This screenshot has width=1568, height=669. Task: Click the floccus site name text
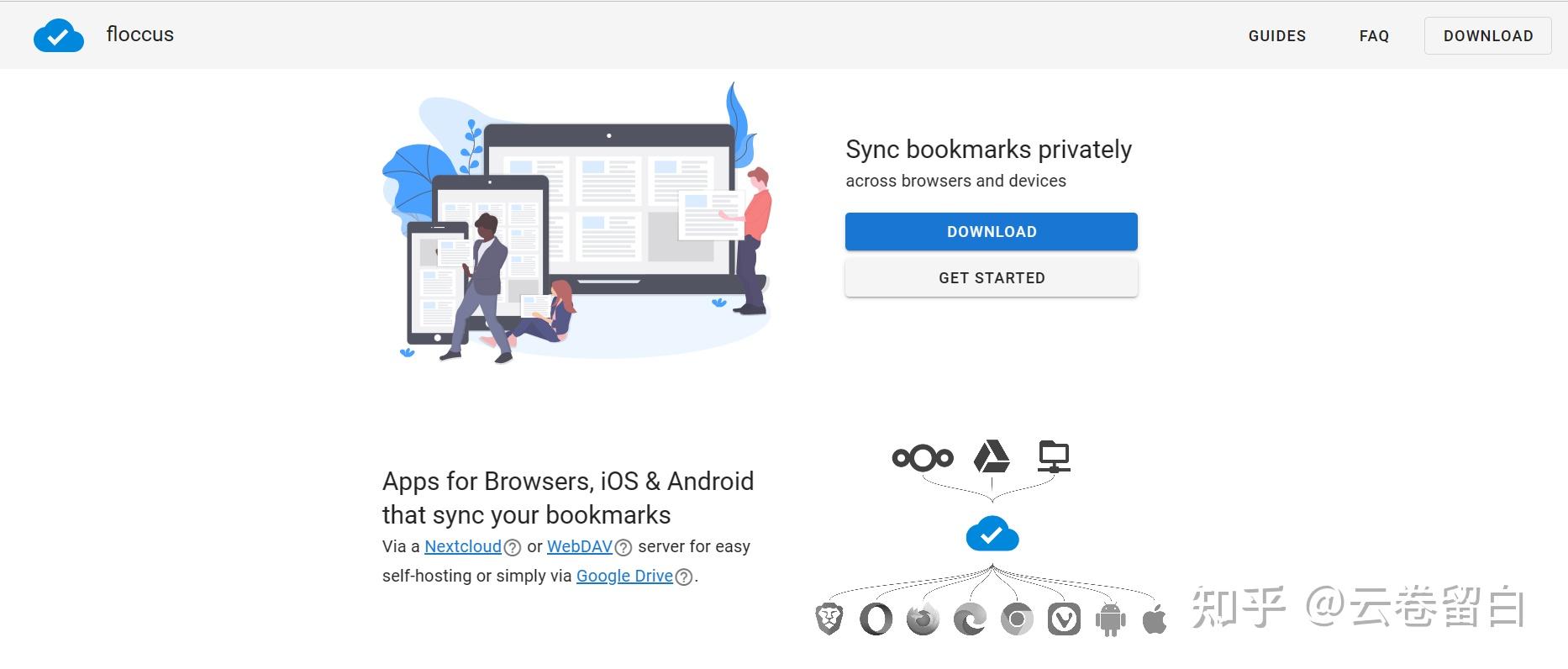pos(140,34)
